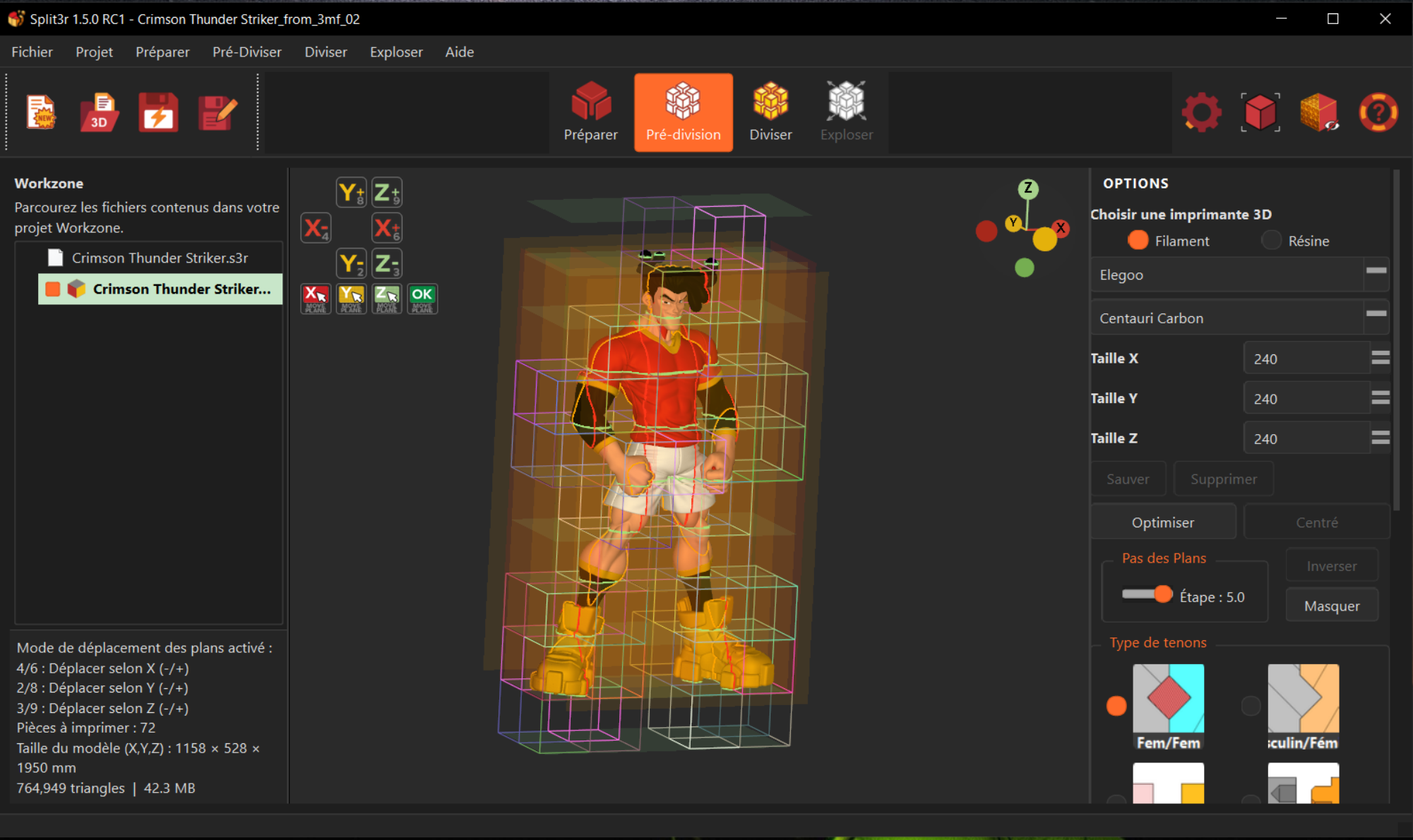Click the Z axis on the orientation gizmo
This screenshot has height=840, width=1413.
1028,188
